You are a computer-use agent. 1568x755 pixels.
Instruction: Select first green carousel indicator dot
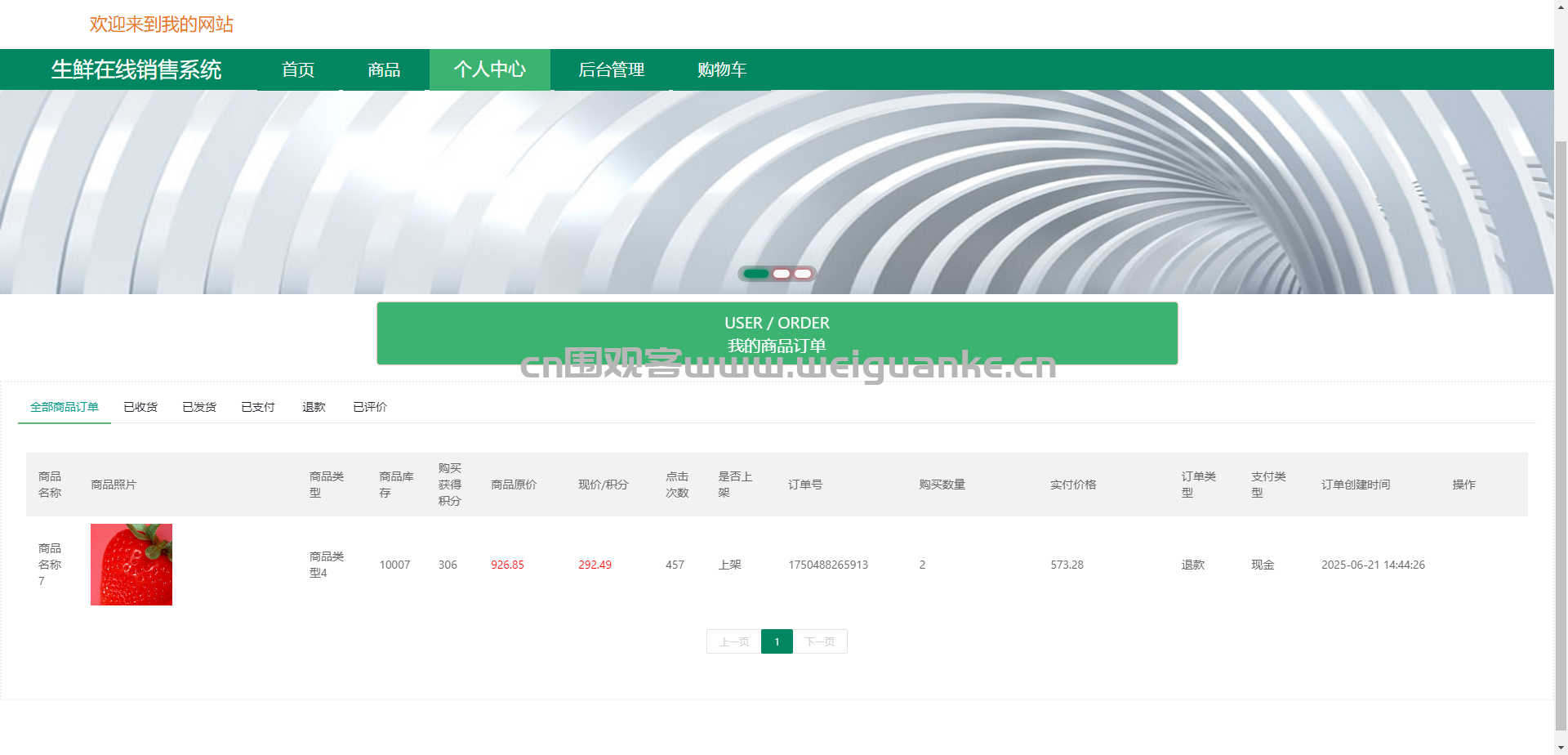756,274
